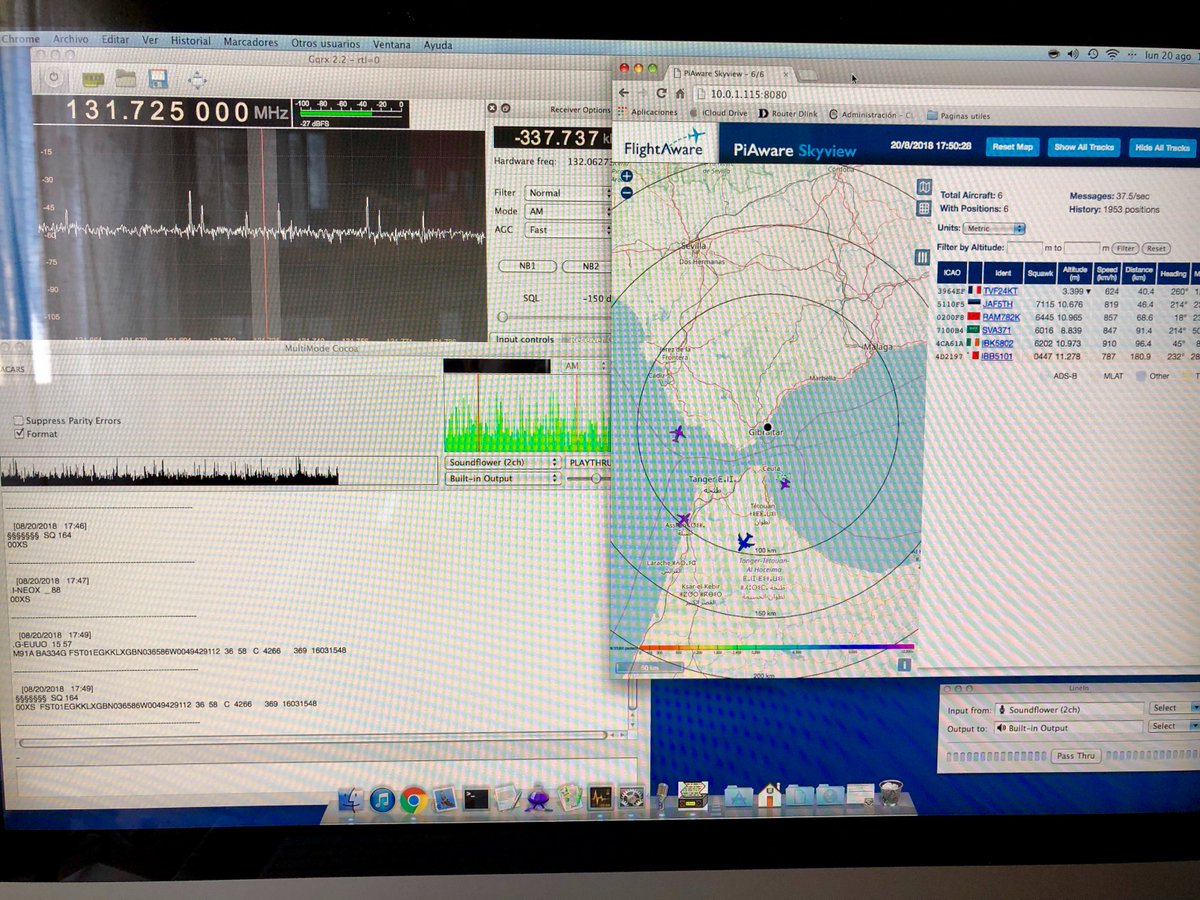Click the Pass Thru button in LineIn
Screen dimensions: 1200x900
coord(1076,756)
